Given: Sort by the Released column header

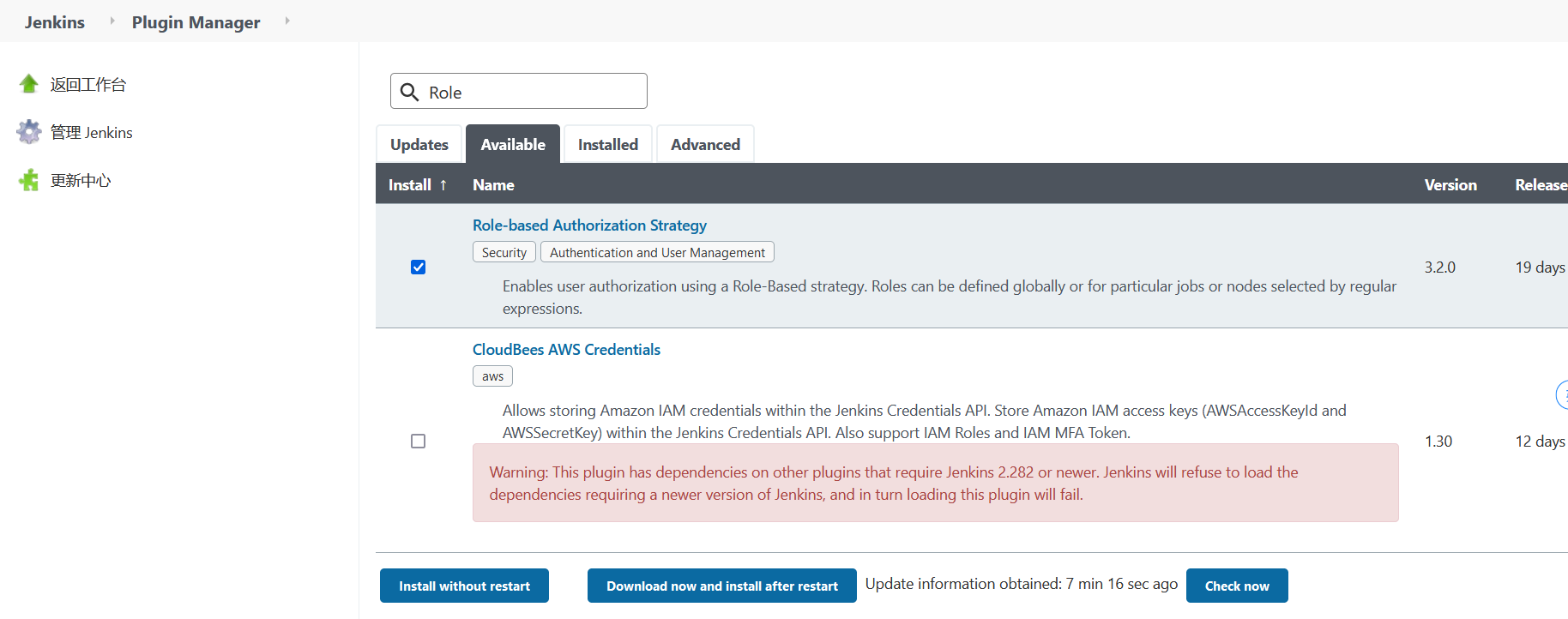Looking at the screenshot, I should (1541, 185).
